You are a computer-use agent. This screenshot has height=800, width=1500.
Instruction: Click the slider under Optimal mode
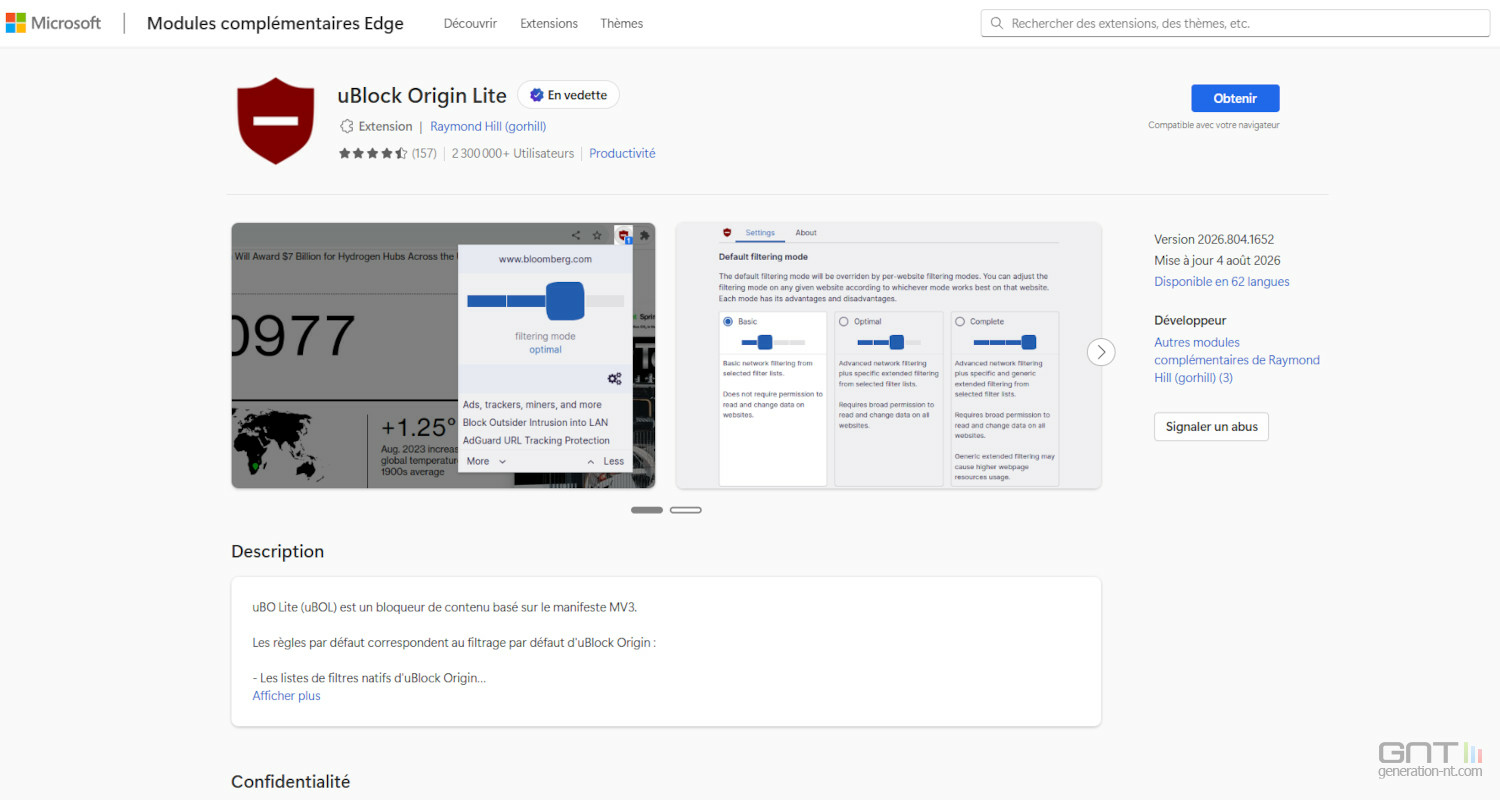pos(889,342)
